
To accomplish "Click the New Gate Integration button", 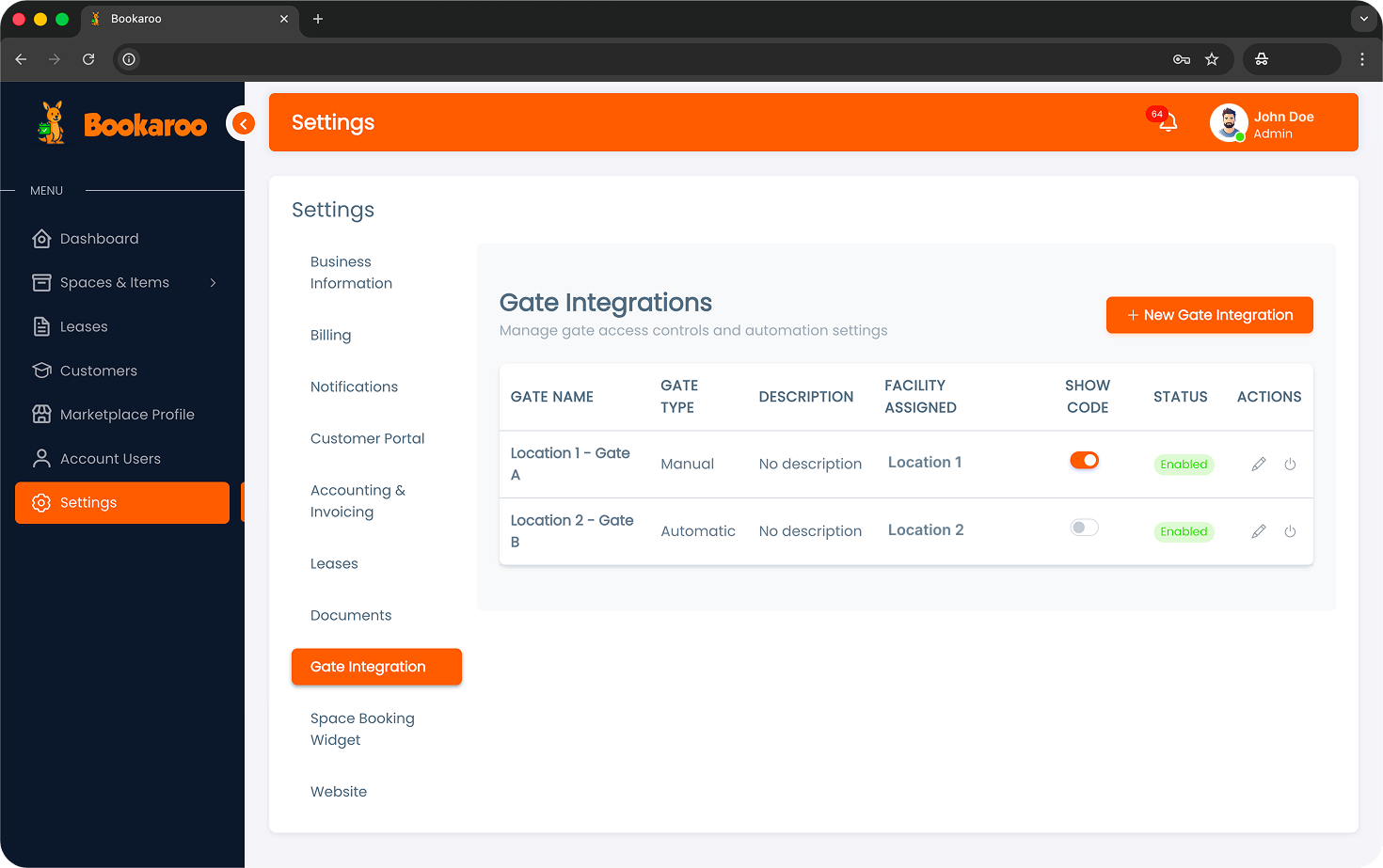I will (x=1209, y=315).
